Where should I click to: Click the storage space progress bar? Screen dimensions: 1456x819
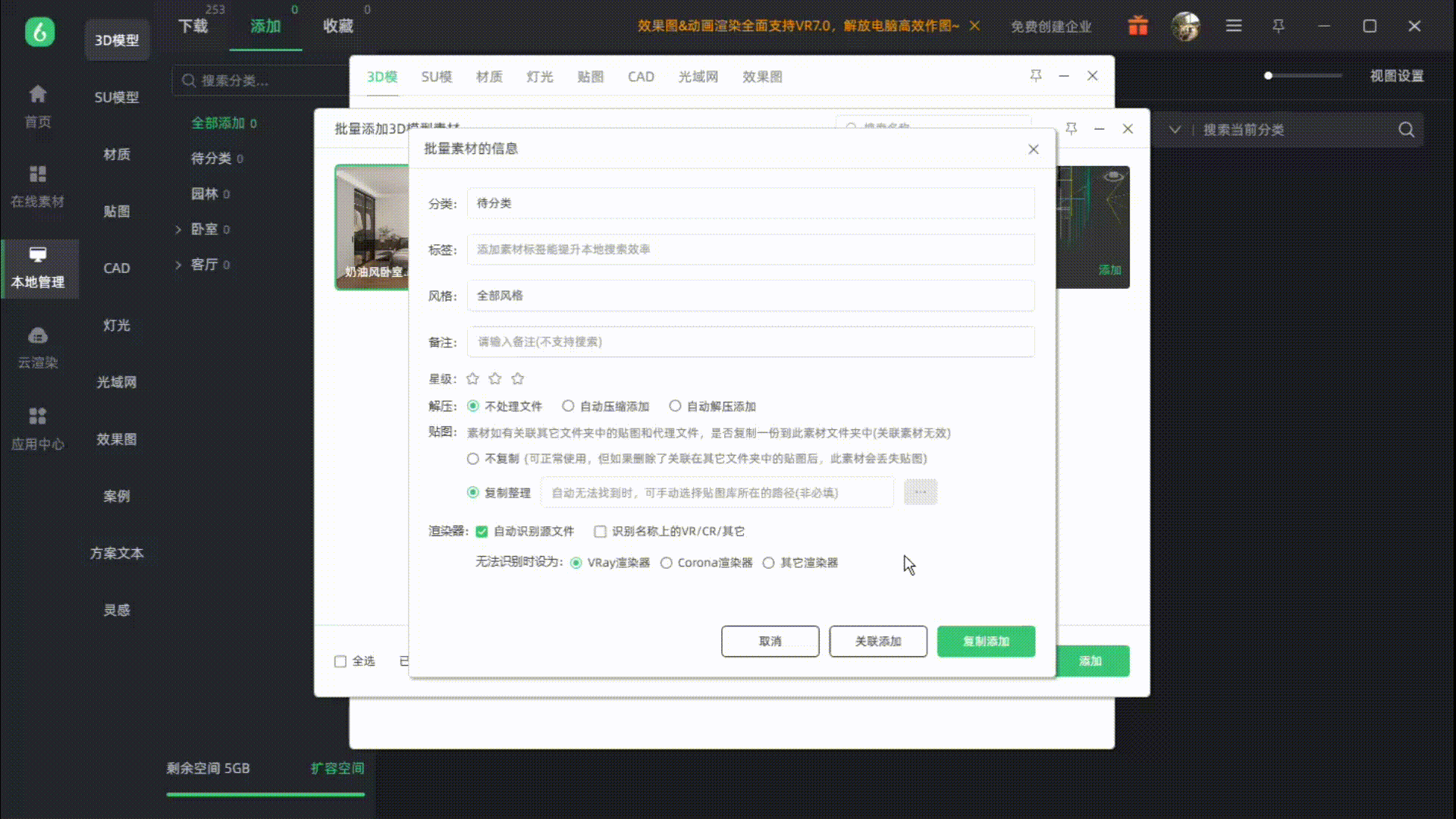tap(265, 795)
